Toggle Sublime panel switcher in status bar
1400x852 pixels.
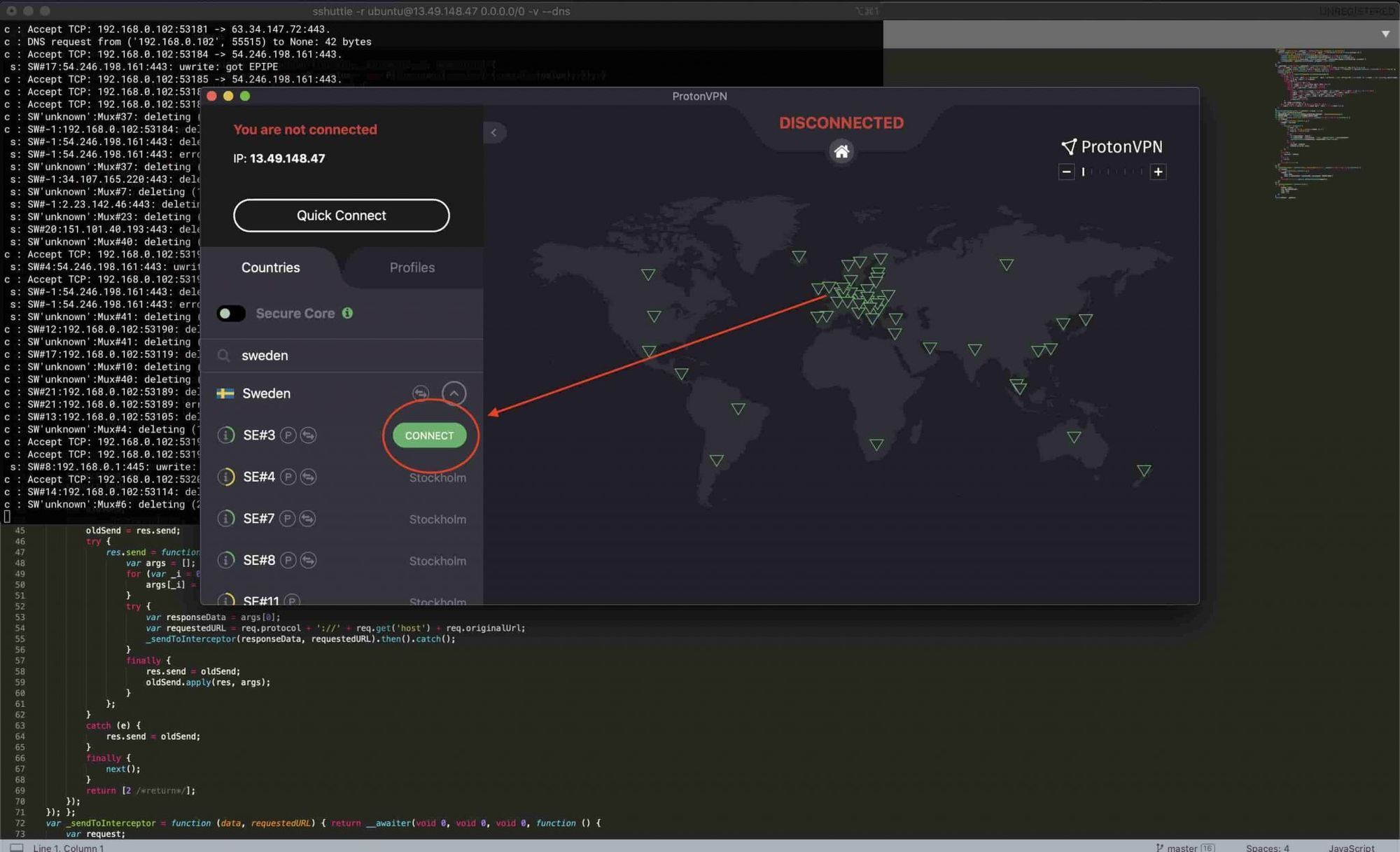click(16, 847)
